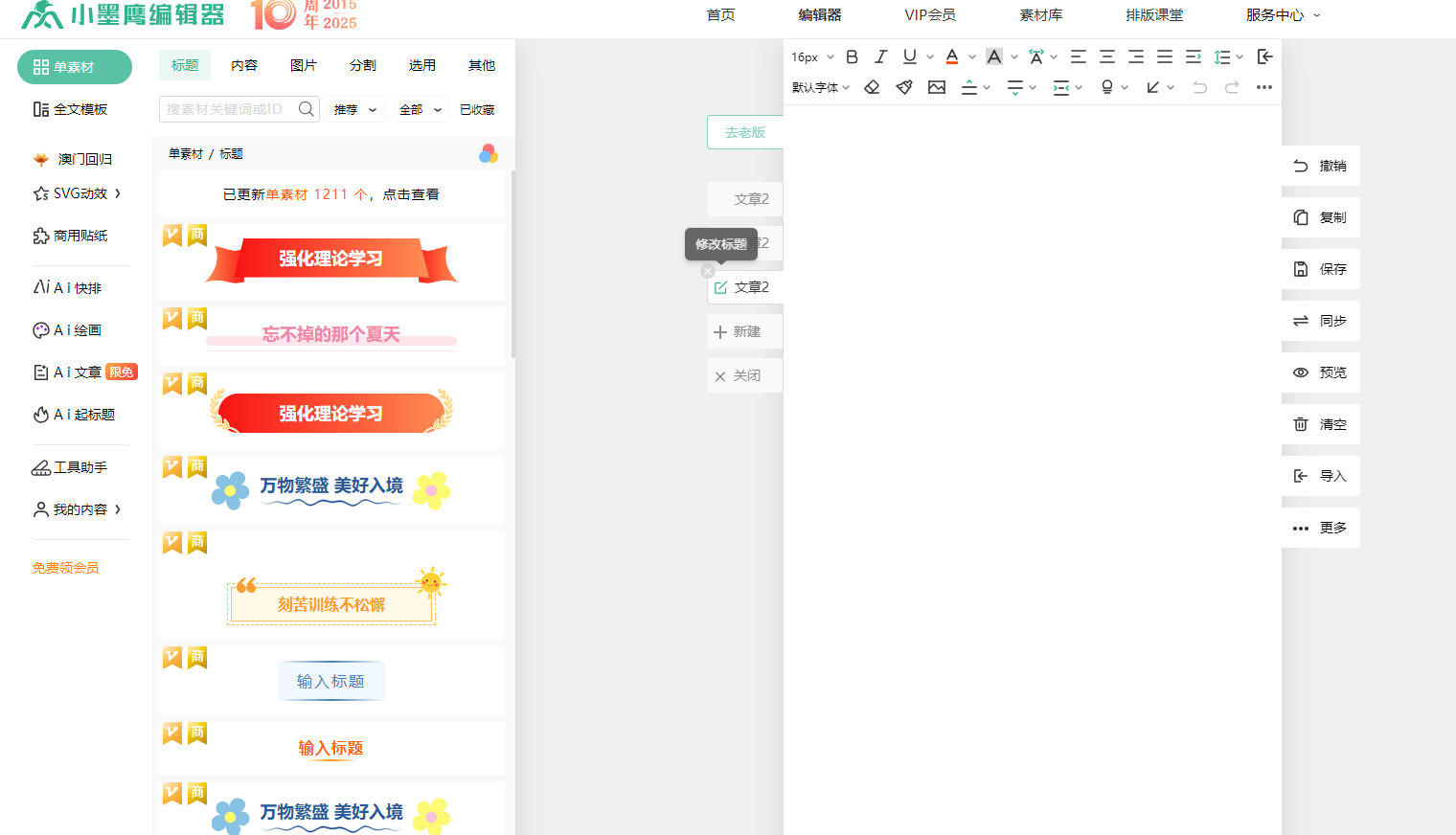Click the colorful palette icon beside breadcrumb

pos(489,153)
